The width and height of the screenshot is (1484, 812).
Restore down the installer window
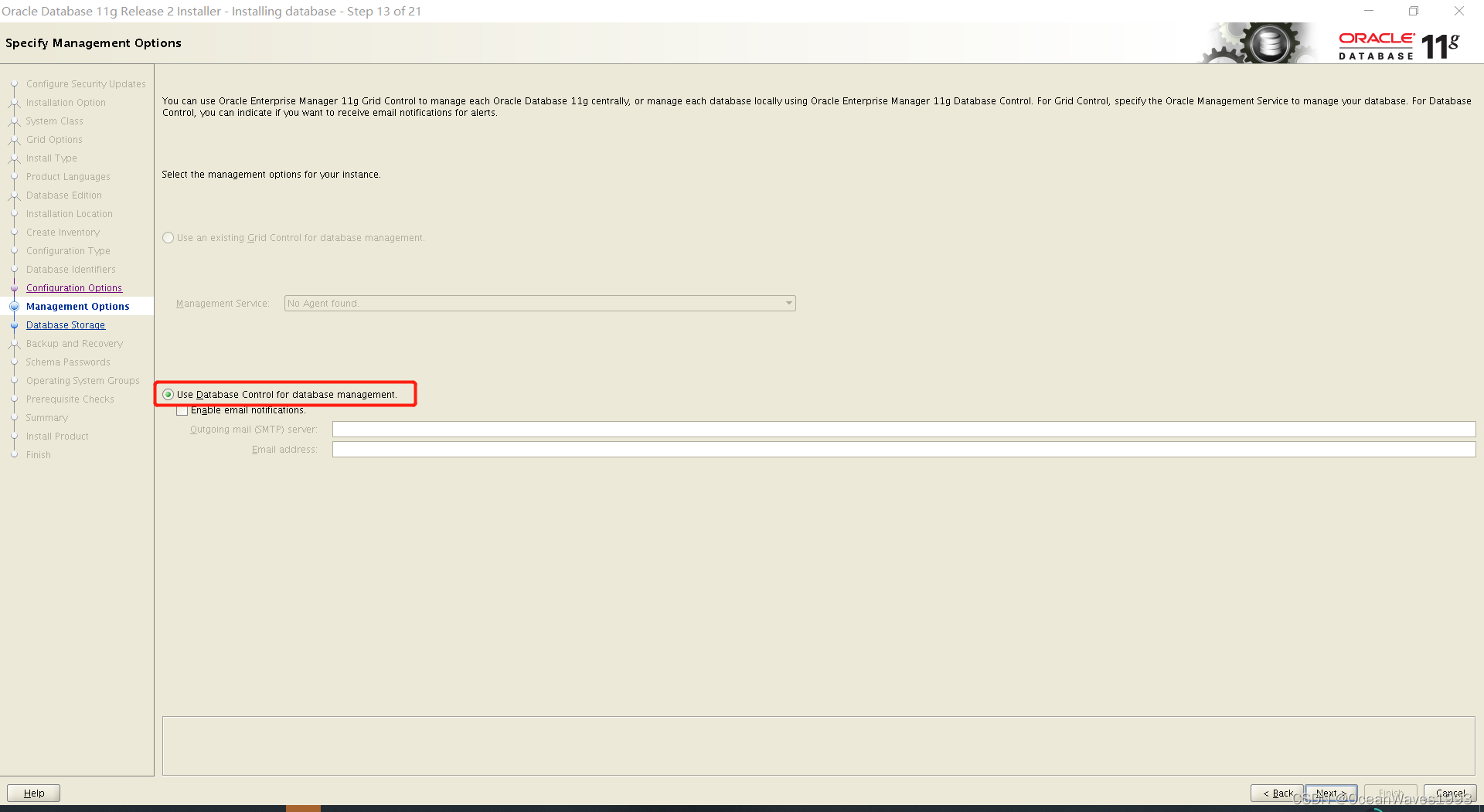pos(1414,11)
